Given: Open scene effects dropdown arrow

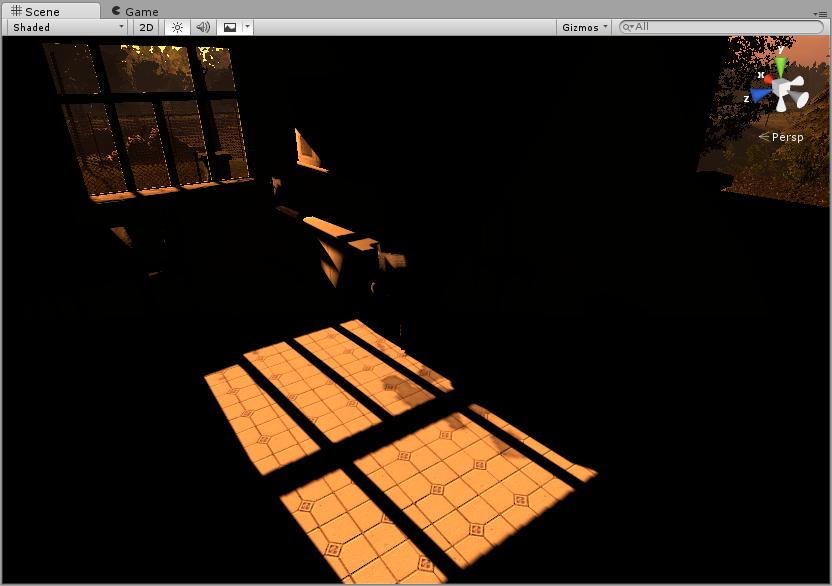Looking at the screenshot, I should point(247,27).
